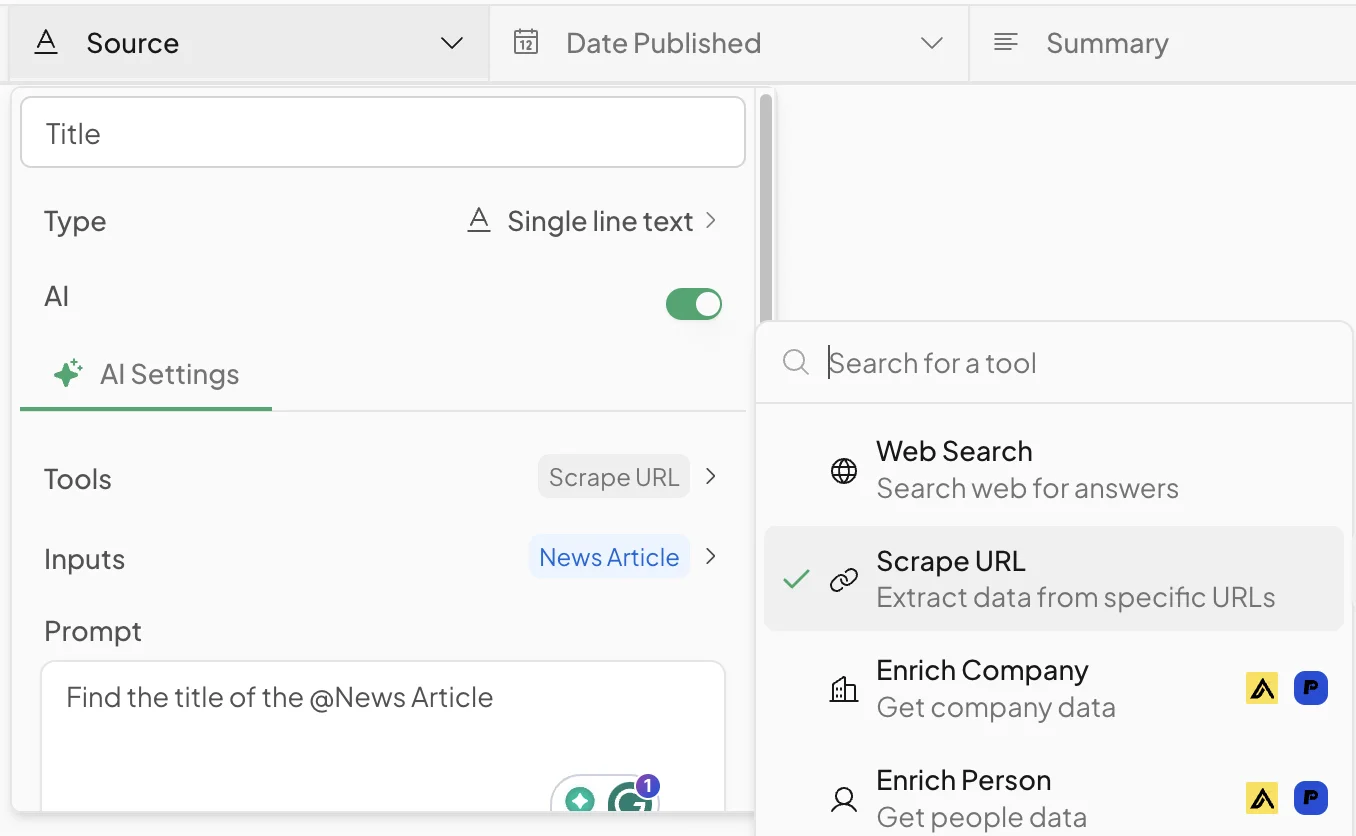Click the lines icon beside Summary

[x=1006, y=42]
